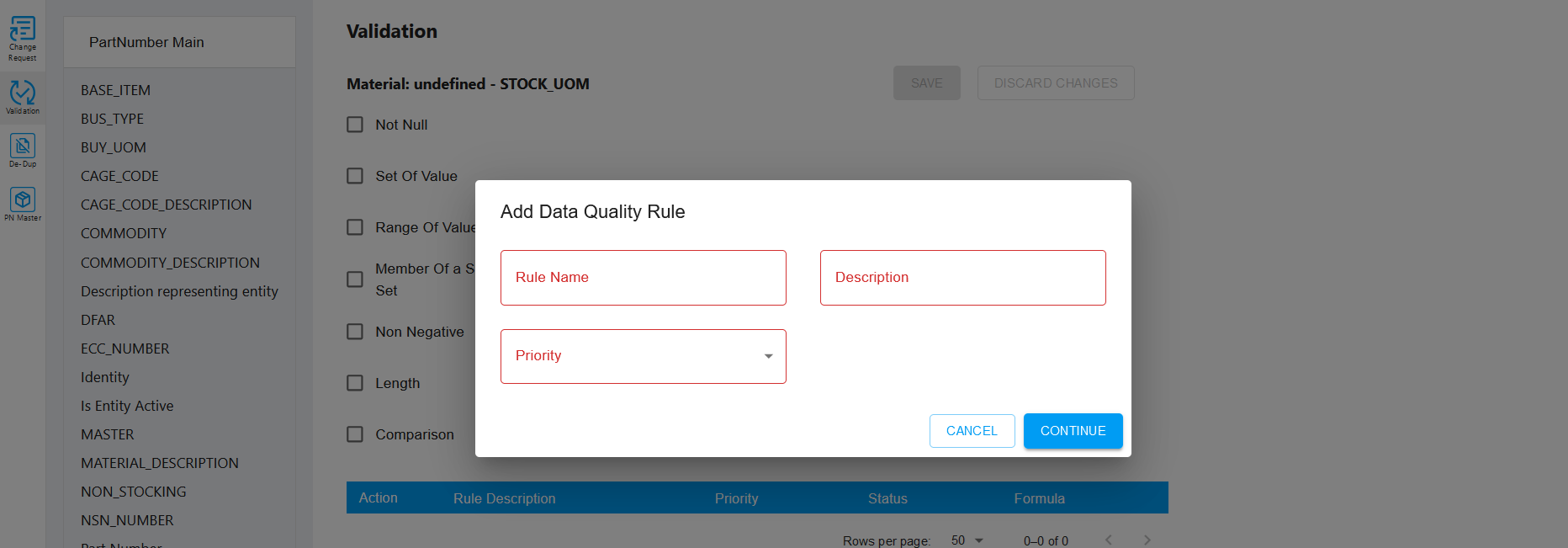
Task: Click Discard Changes button
Action: pyautogui.click(x=1056, y=83)
